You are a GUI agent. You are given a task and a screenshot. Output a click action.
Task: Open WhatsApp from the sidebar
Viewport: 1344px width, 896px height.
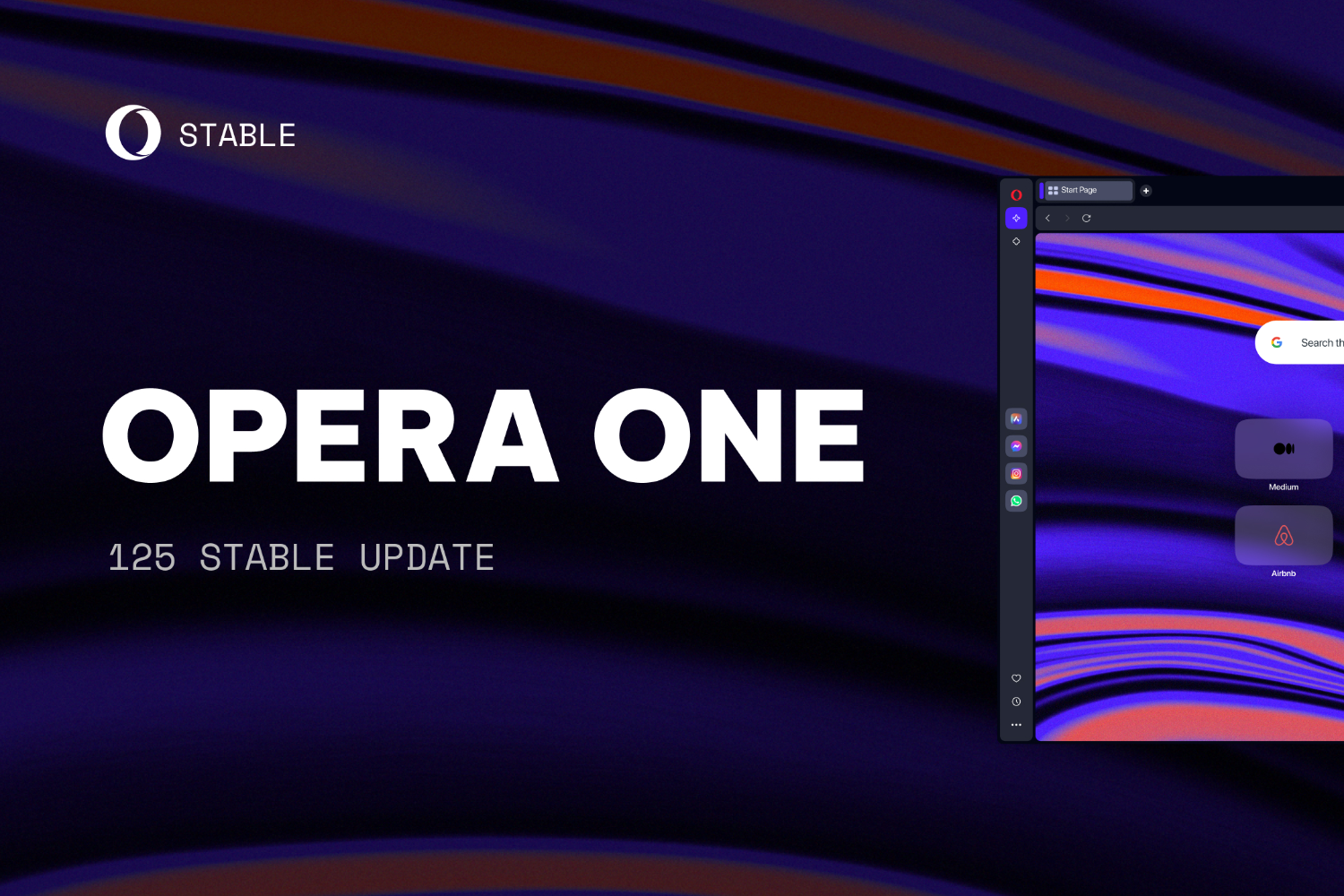pos(1016,501)
